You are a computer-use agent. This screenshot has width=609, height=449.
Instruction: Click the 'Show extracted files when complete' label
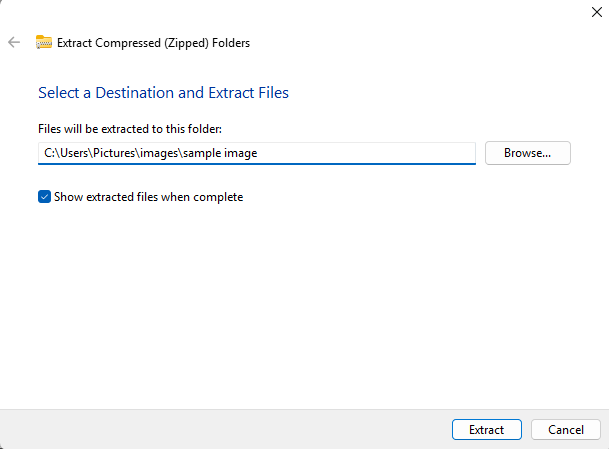point(148,197)
